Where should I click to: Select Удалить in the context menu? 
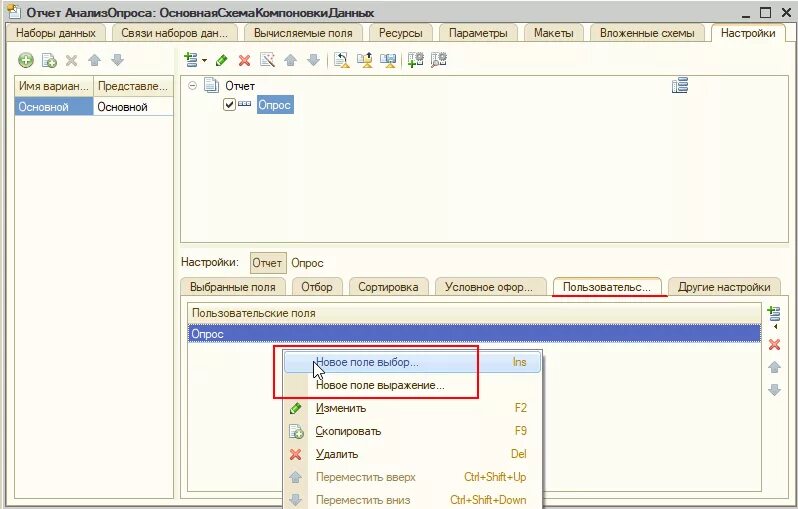pos(412,454)
